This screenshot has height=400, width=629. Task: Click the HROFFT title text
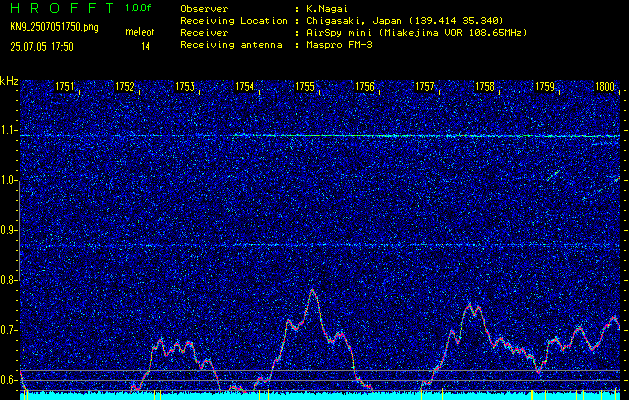click(x=63, y=8)
